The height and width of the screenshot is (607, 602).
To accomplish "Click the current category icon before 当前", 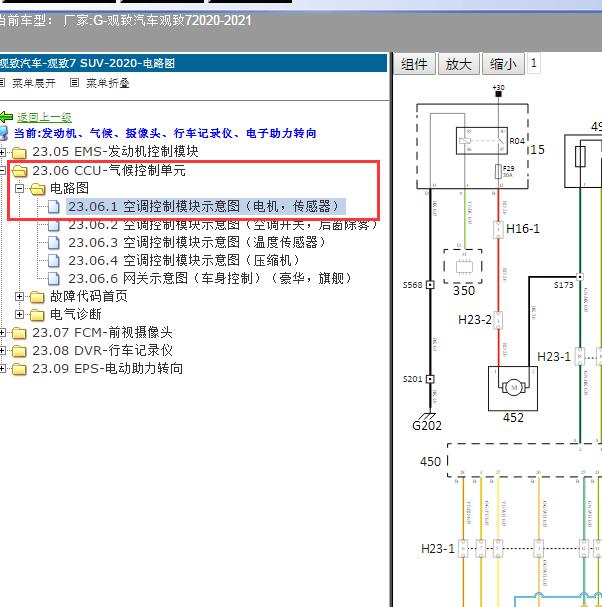I will pos(3,133).
